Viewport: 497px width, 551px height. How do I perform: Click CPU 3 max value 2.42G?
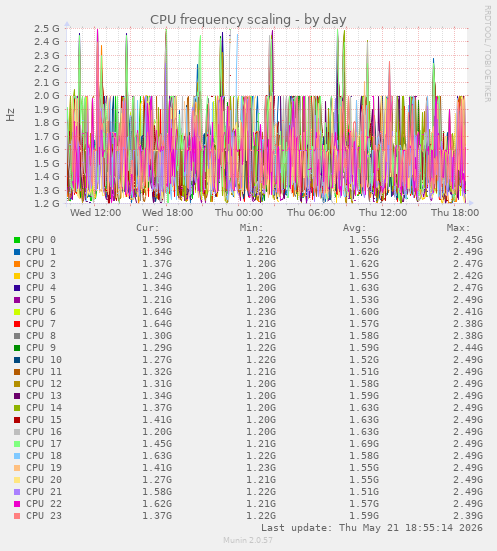pyautogui.click(x=467, y=276)
